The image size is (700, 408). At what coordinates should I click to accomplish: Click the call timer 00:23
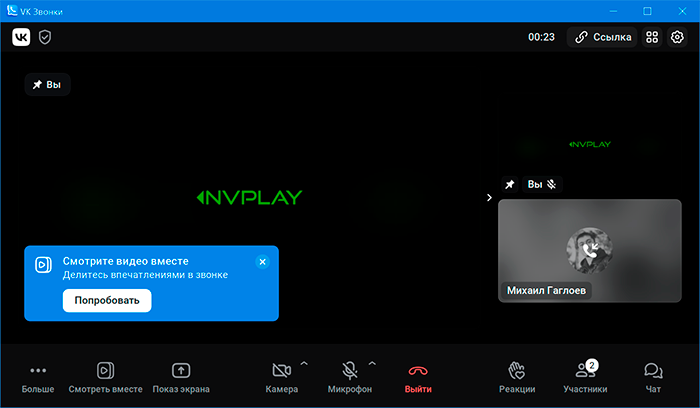point(541,37)
